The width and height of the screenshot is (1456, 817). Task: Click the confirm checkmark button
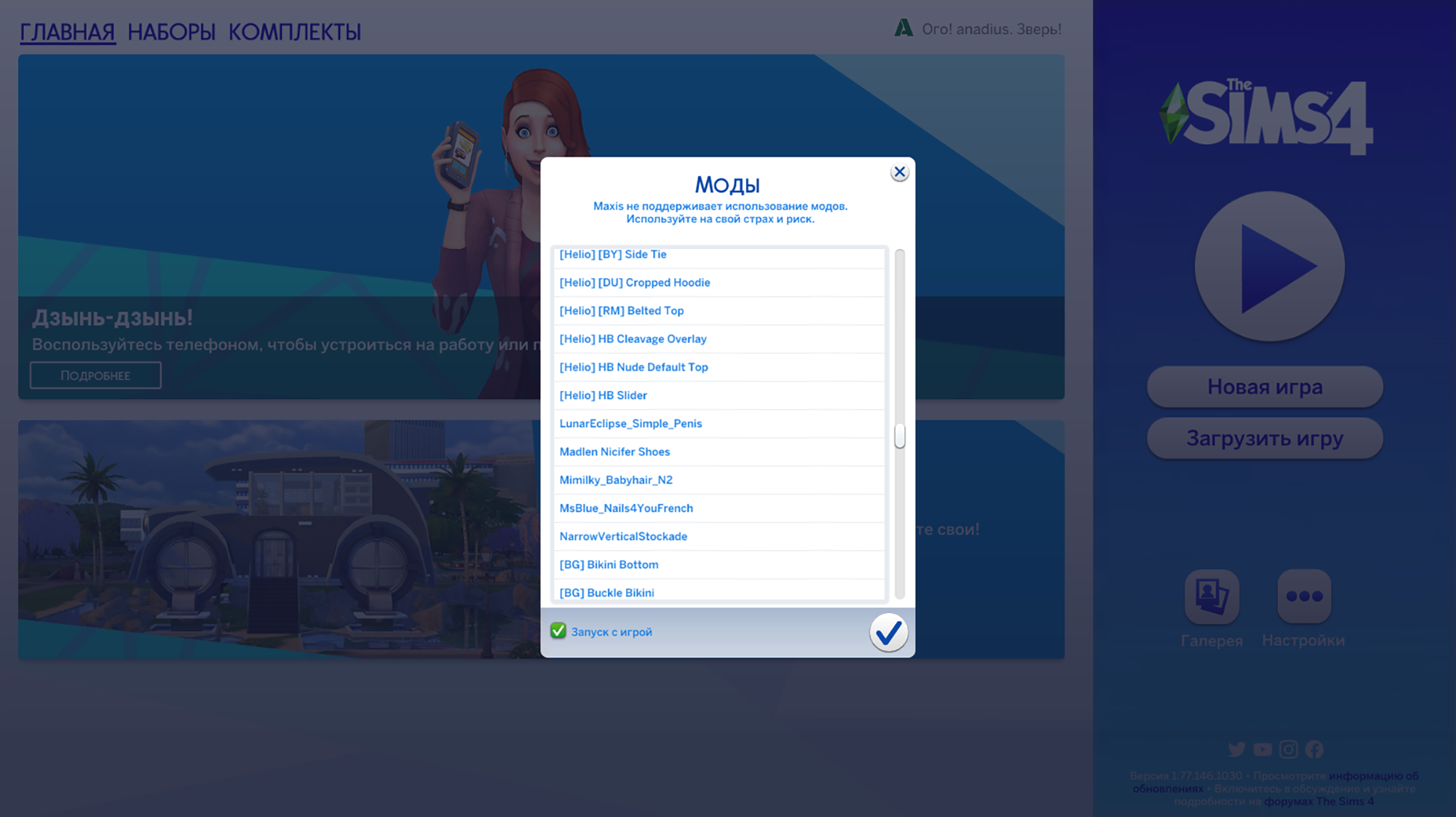[887, 631]
